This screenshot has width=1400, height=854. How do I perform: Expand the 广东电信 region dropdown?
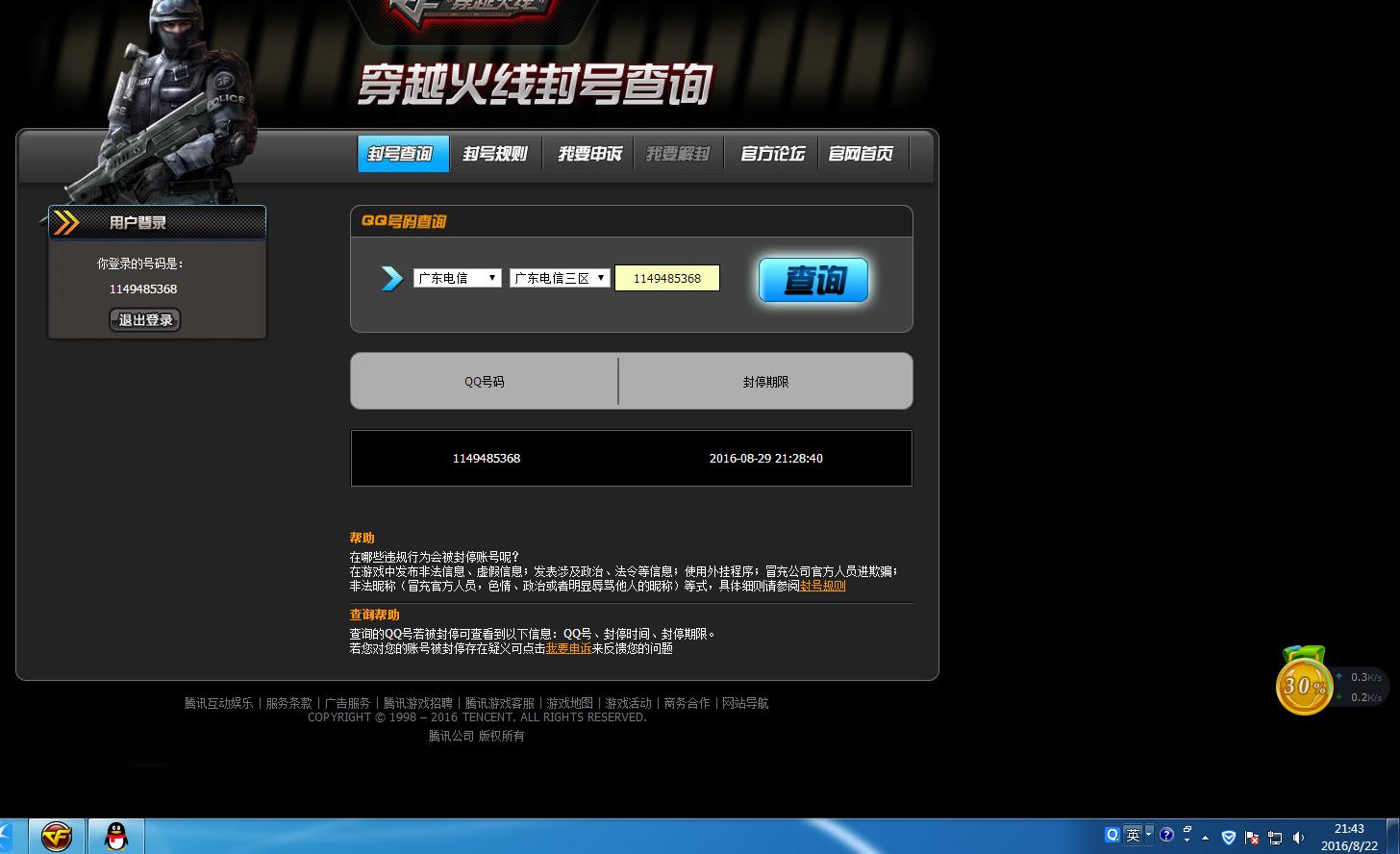tap(457, 278)
